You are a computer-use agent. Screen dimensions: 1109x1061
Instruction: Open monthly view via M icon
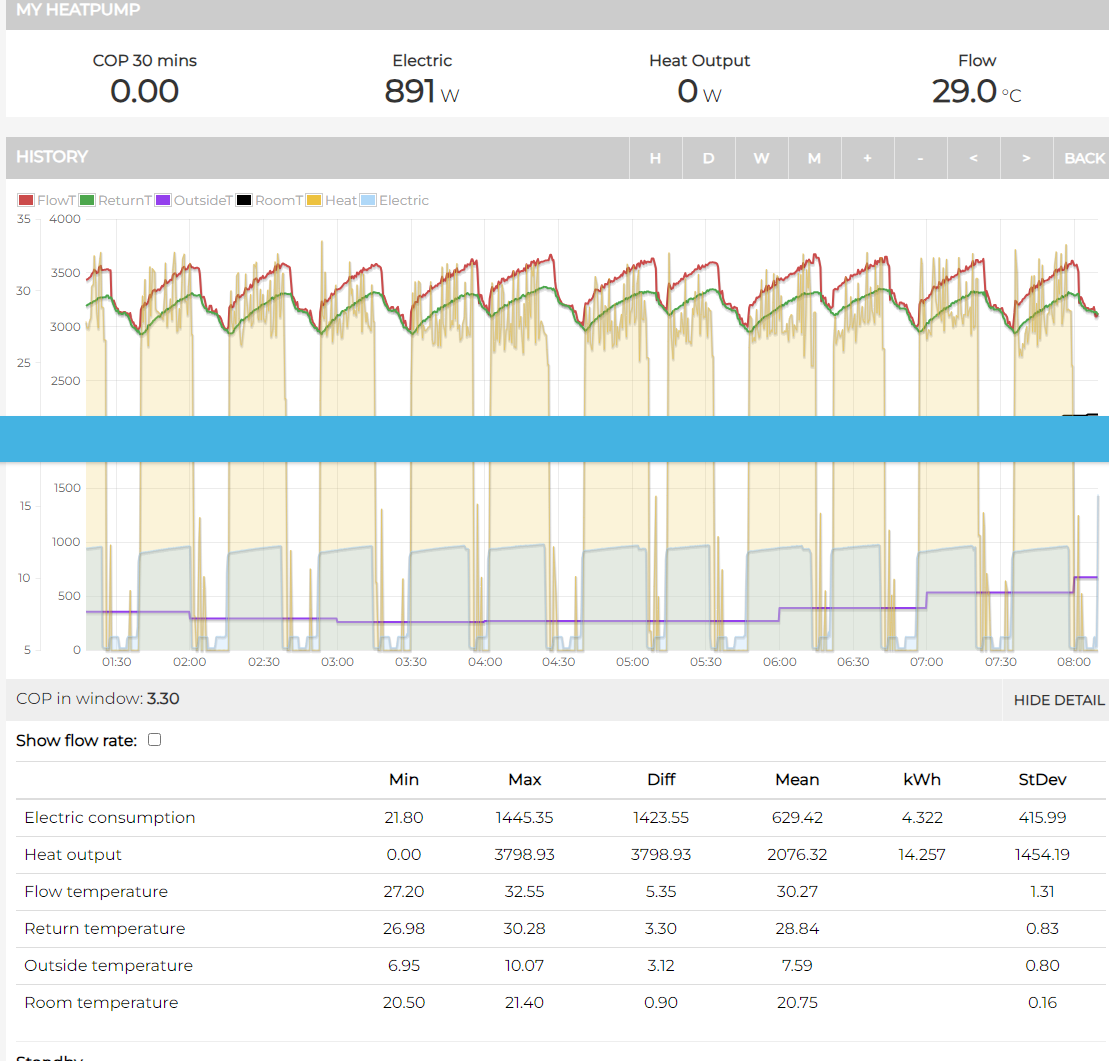click(814, 158)
